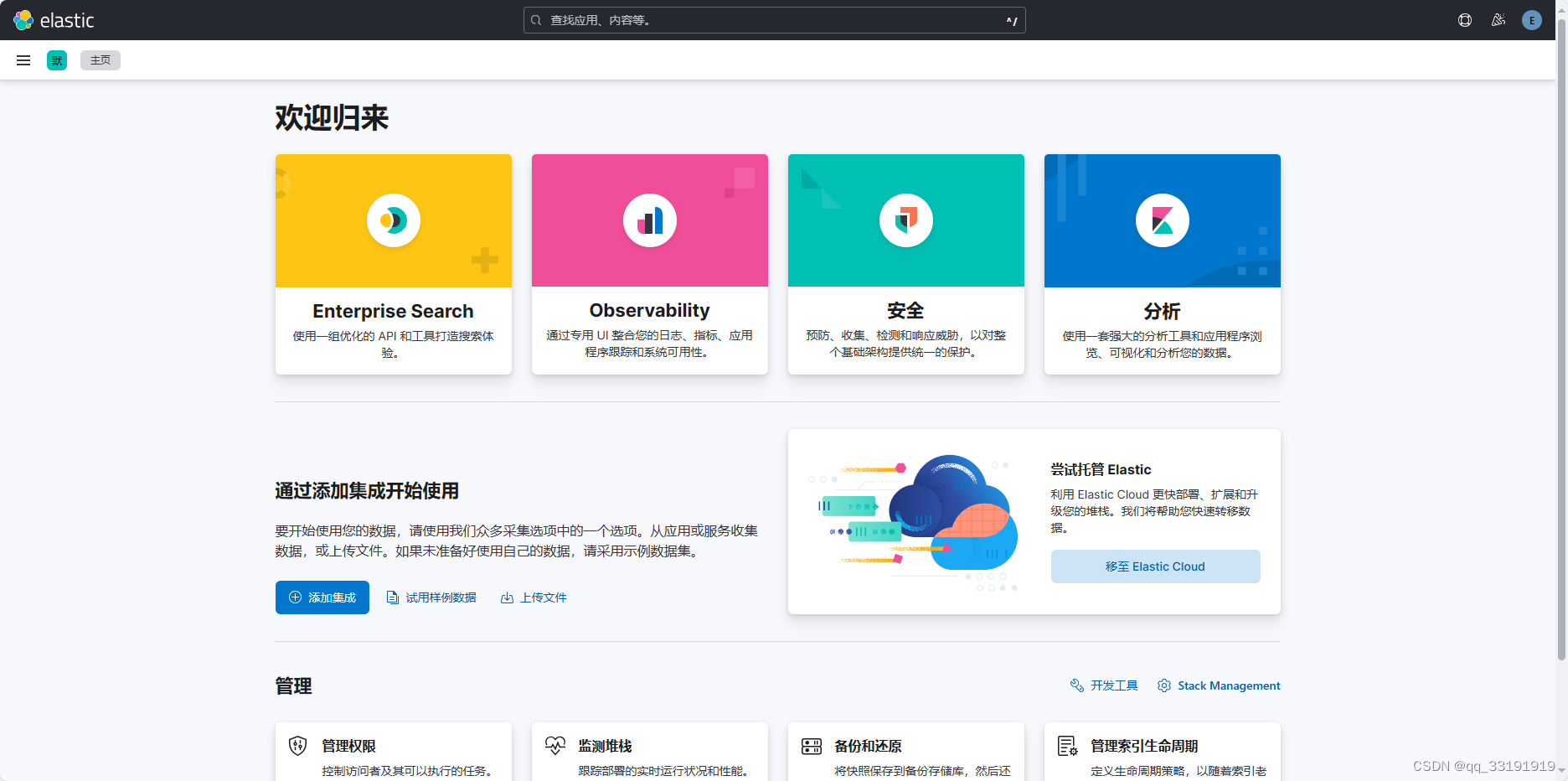Screen dimensions: 1568x781
Task: Click the 管理索引生命周期 document icon
Action: tap(1067, 746)
